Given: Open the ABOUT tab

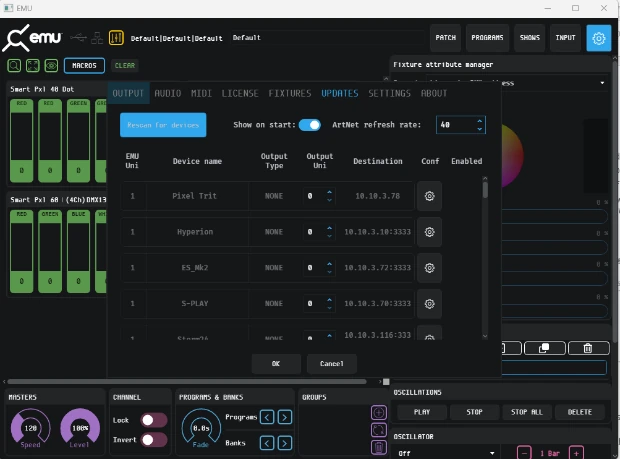Looking at the screenshot, I should (434, 93).
